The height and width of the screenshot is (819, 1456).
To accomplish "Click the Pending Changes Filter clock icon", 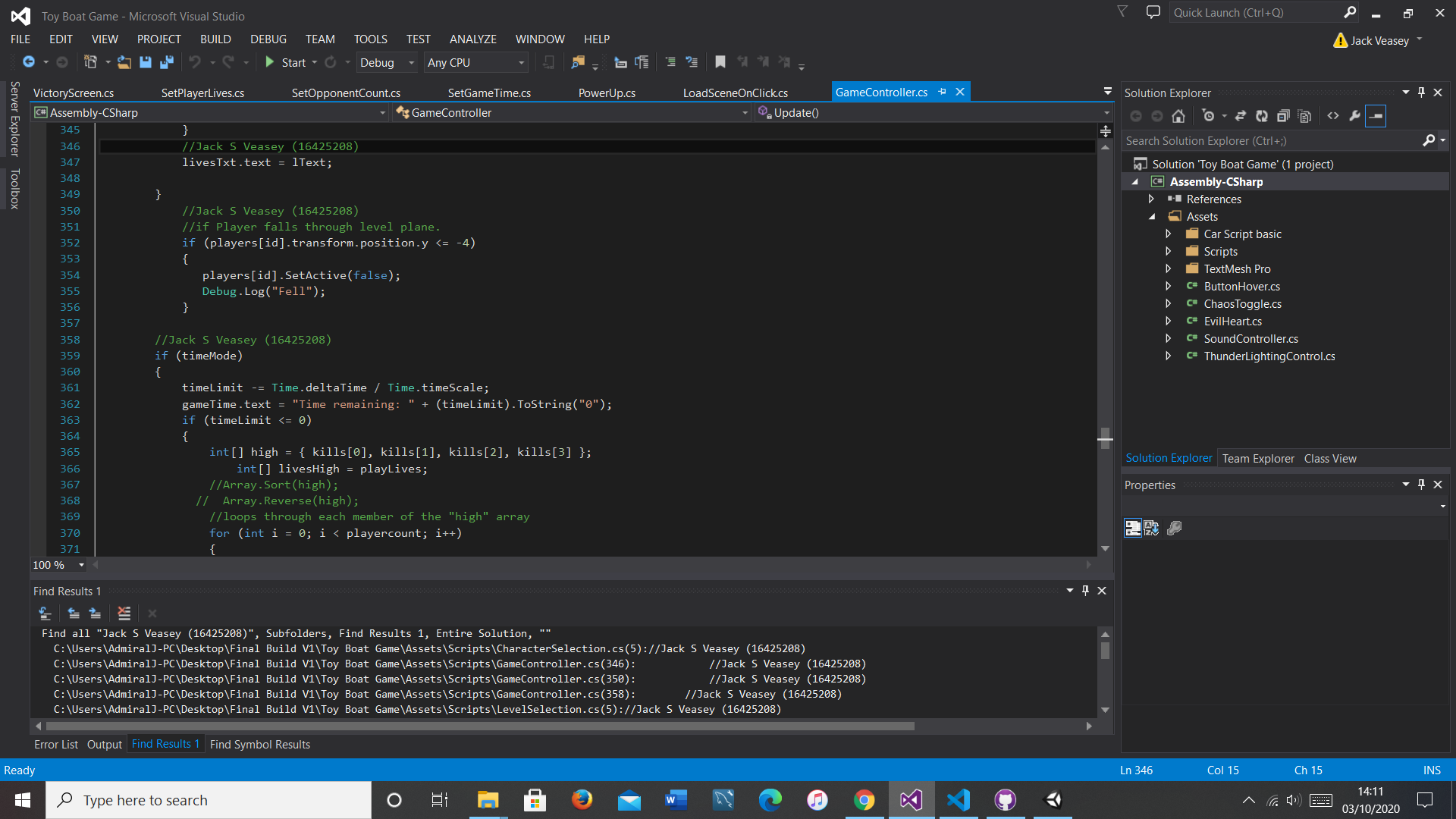I will [1208, 116].
